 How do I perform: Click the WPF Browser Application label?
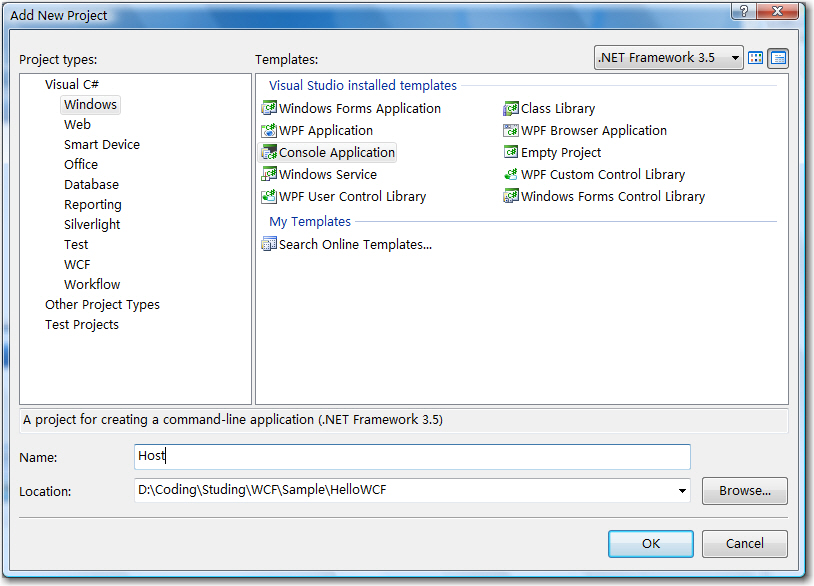594,130
